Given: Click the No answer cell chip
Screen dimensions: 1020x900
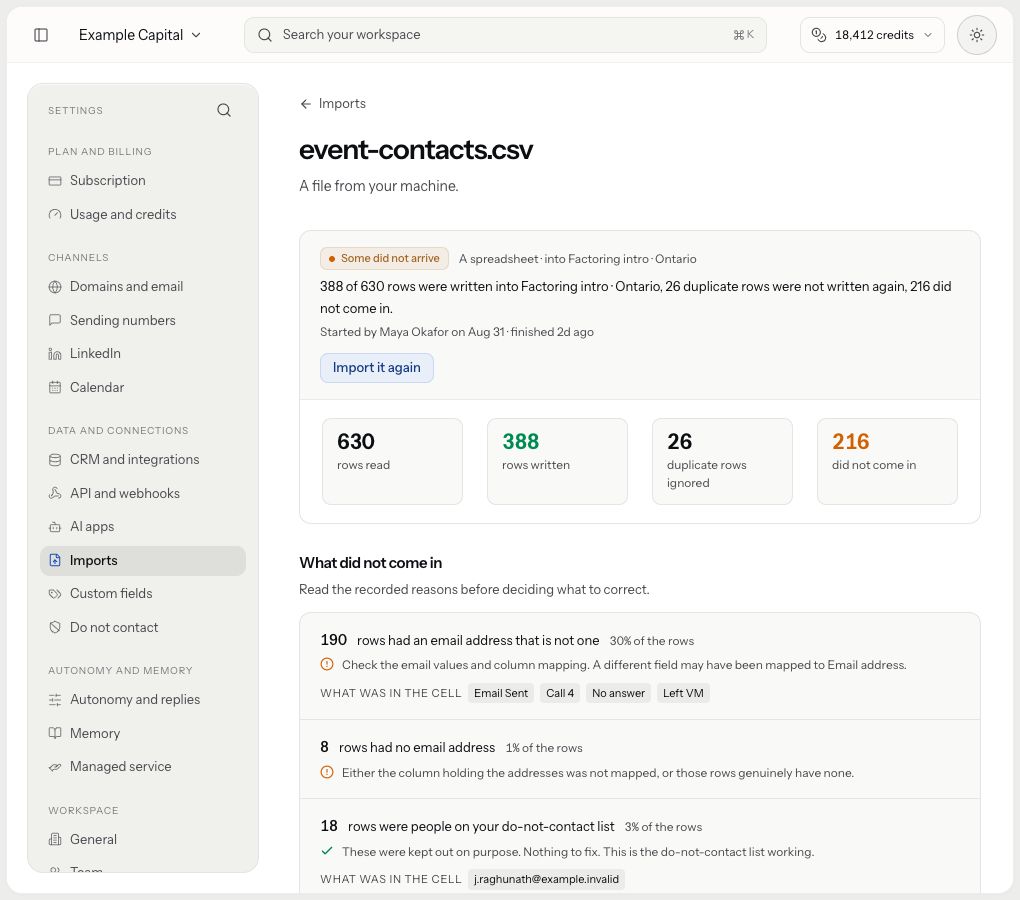Looking at the screenshot, I should 618,693.
